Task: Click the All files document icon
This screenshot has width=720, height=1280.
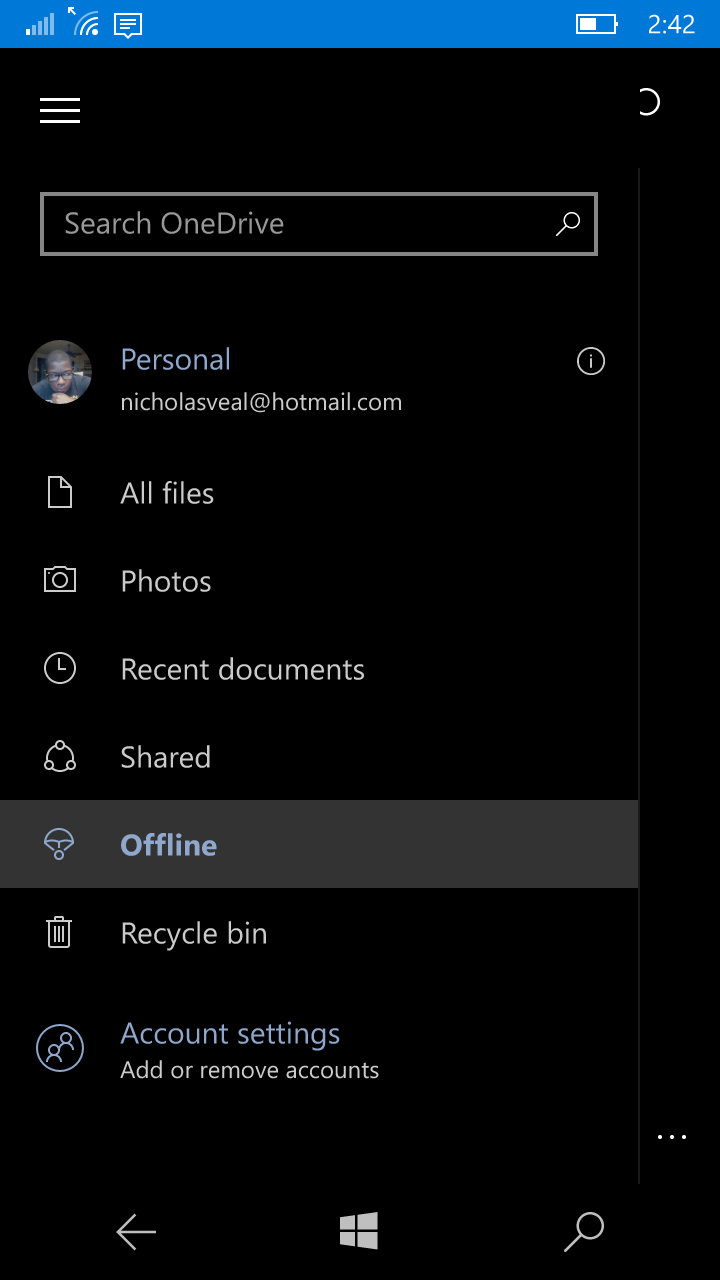Action: [x=60, y=493]
